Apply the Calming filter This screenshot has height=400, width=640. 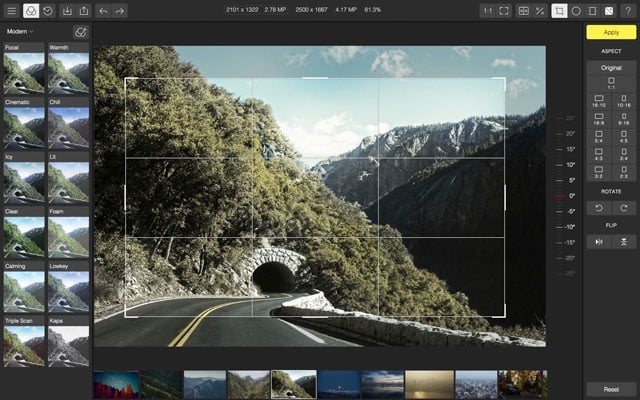(x=24, y=287)
